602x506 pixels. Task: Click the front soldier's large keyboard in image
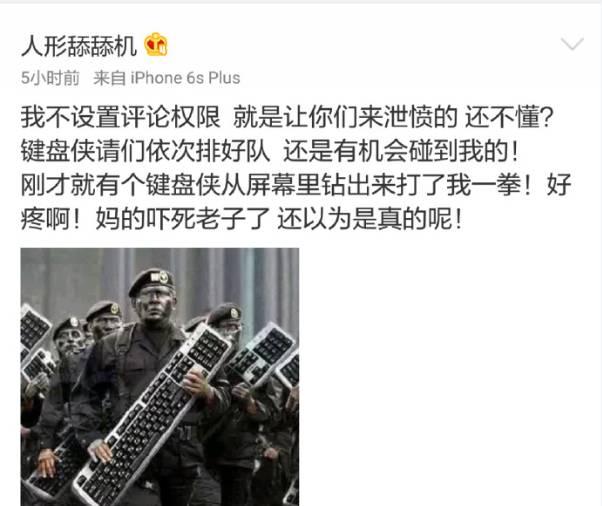(x=154, y=415)
